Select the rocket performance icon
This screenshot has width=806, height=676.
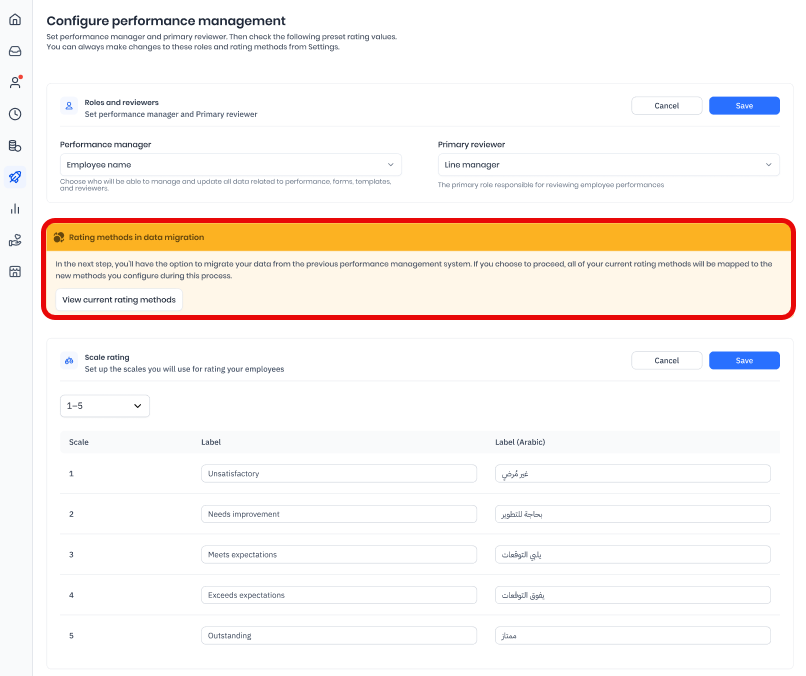pos(15,177)
